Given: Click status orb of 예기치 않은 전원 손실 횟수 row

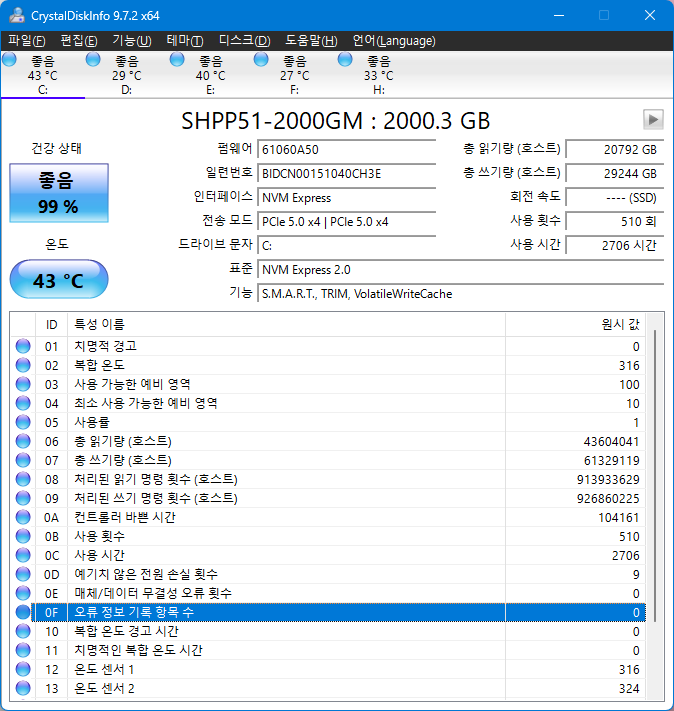Looking at the screenshot, I should [x=23, y=575].
